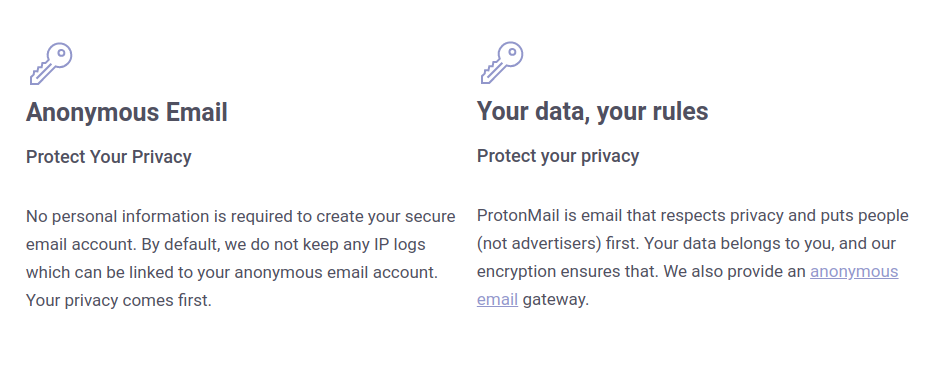Click the sentence 'Your privacy comes first.'
The width and height of the screenshot is (950, 392).
click(x=119, y=301)
